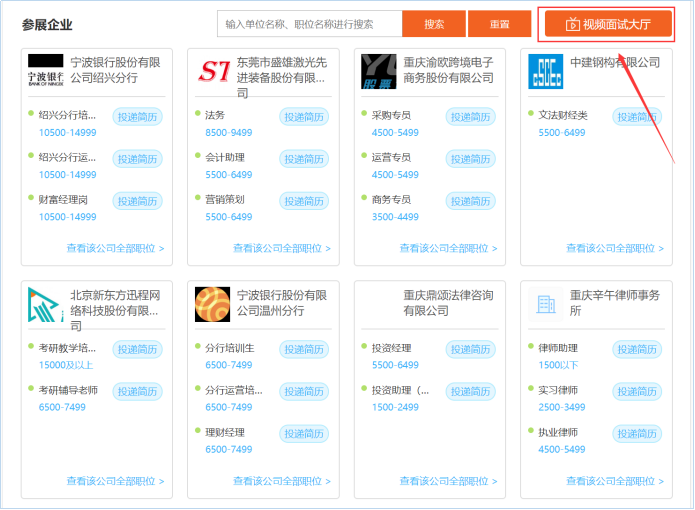Expand all jobs for 重庆鼎颂法律咨询
The image size is (695, 510).
[x=448, y=481]
